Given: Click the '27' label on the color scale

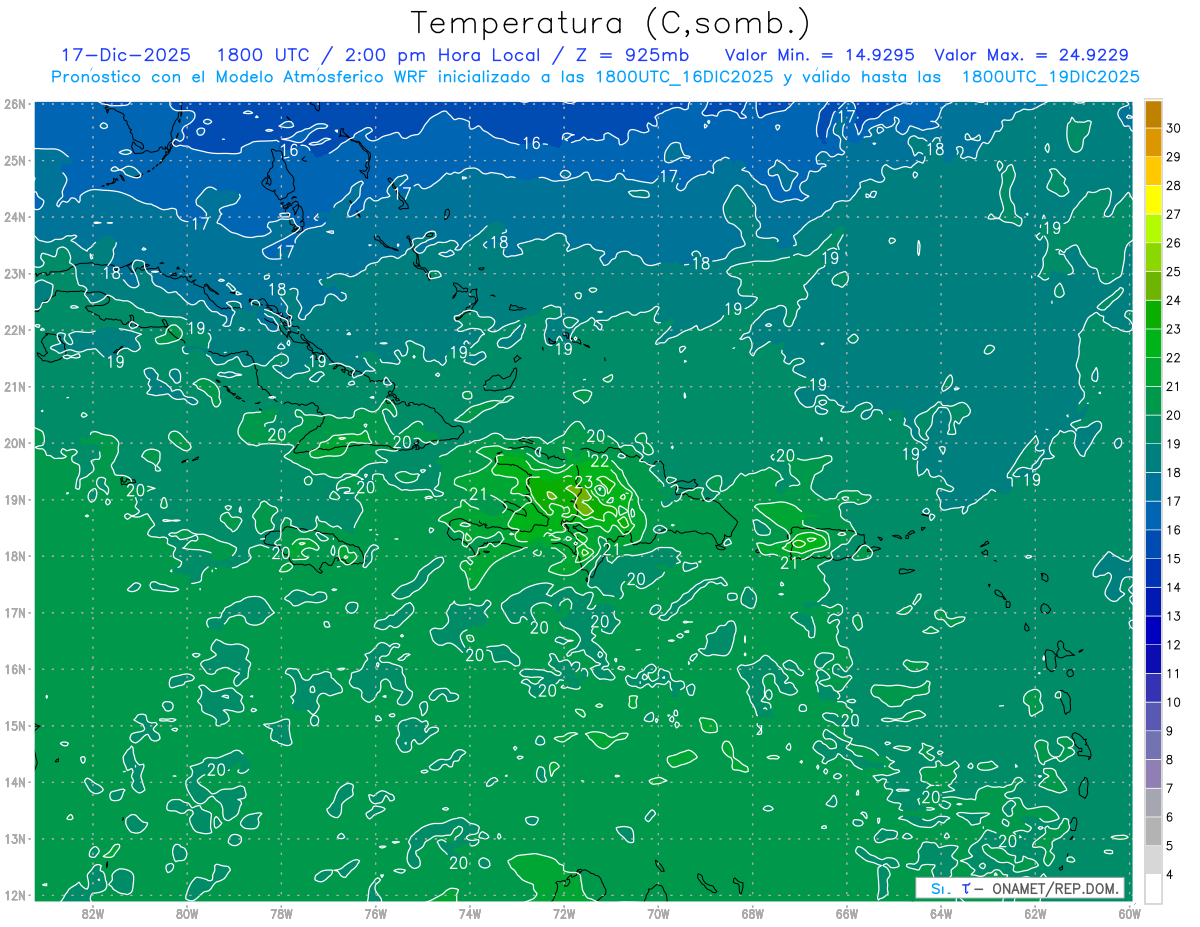Looking at the screenshot, I should pyautogui.click(x=1173, y=214).
